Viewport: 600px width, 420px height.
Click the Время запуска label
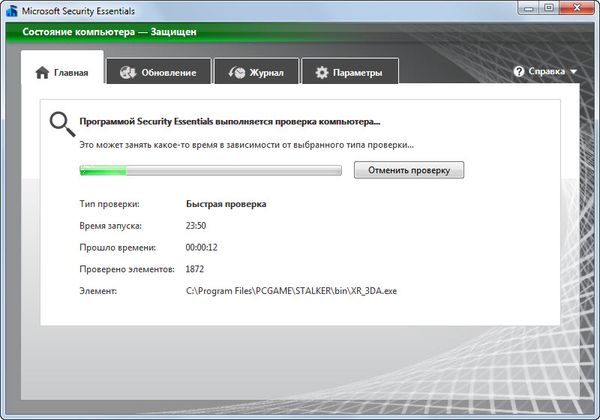111,226
